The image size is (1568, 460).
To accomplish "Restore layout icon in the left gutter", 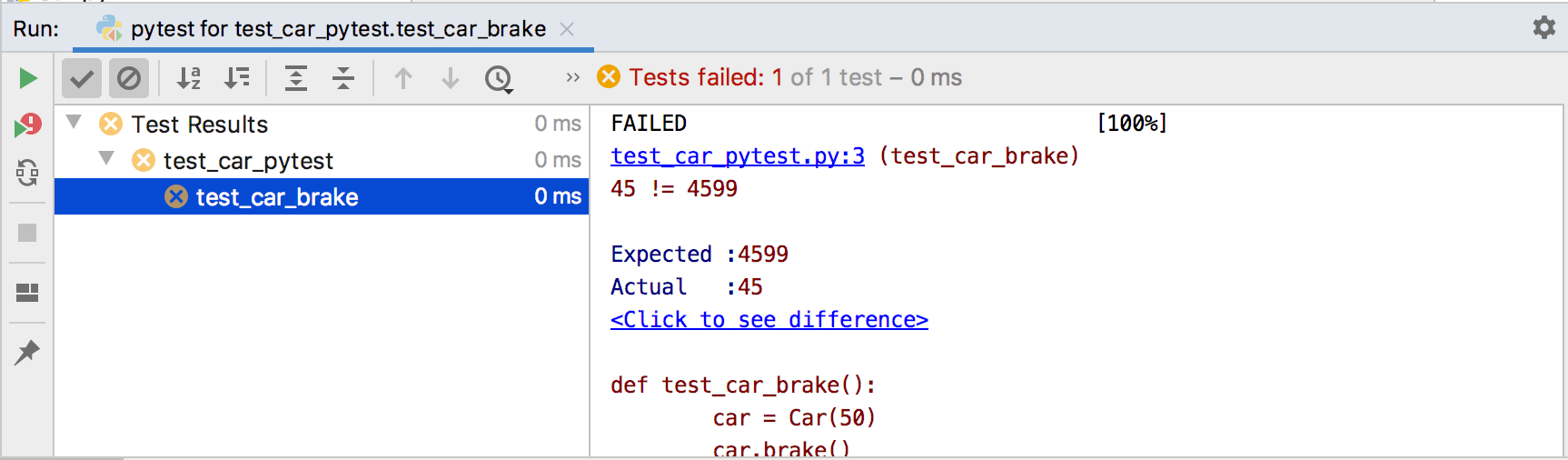I will point(28,292).
